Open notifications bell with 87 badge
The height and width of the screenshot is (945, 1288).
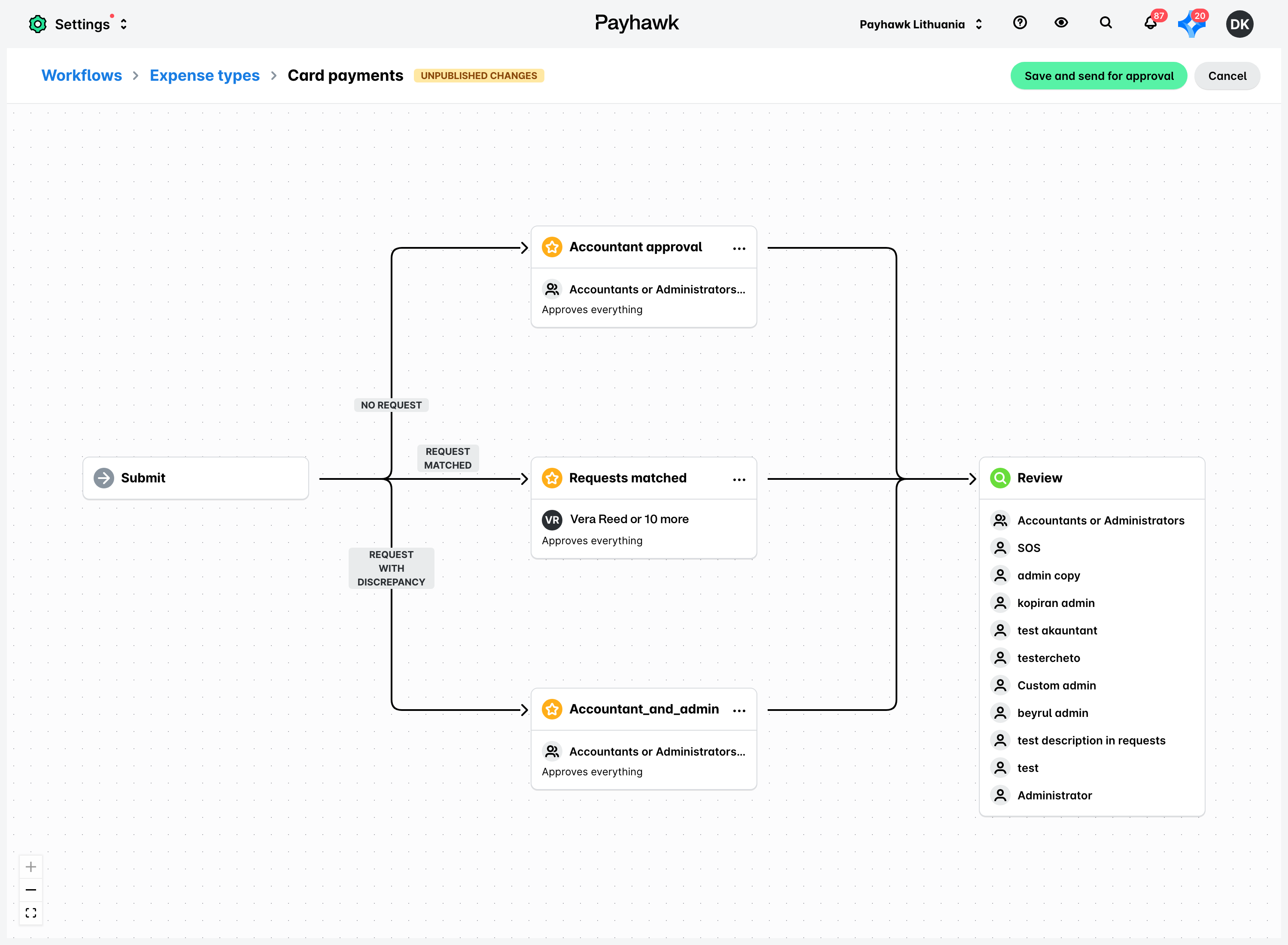(x=1150, y=23)
